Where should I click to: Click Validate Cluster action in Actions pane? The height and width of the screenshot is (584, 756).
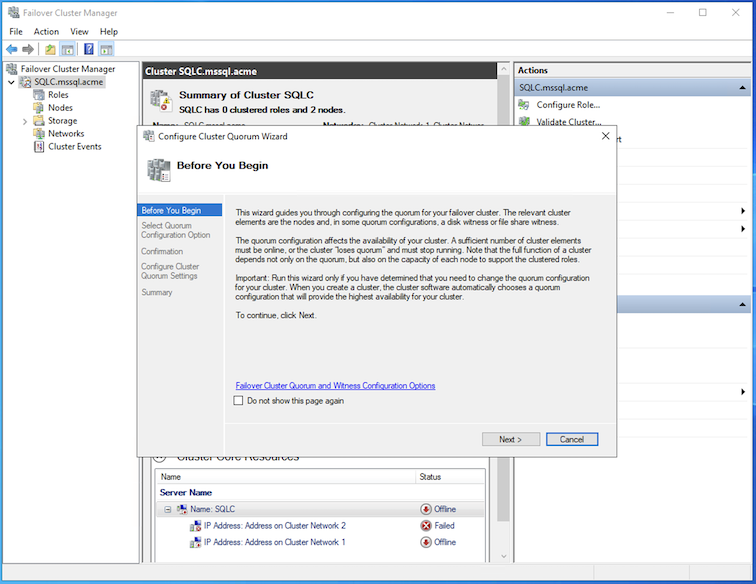coord(569,122)
